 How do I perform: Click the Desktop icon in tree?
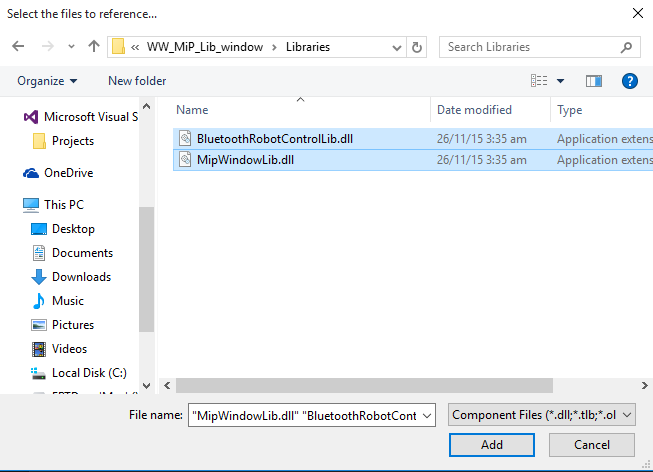39,229
